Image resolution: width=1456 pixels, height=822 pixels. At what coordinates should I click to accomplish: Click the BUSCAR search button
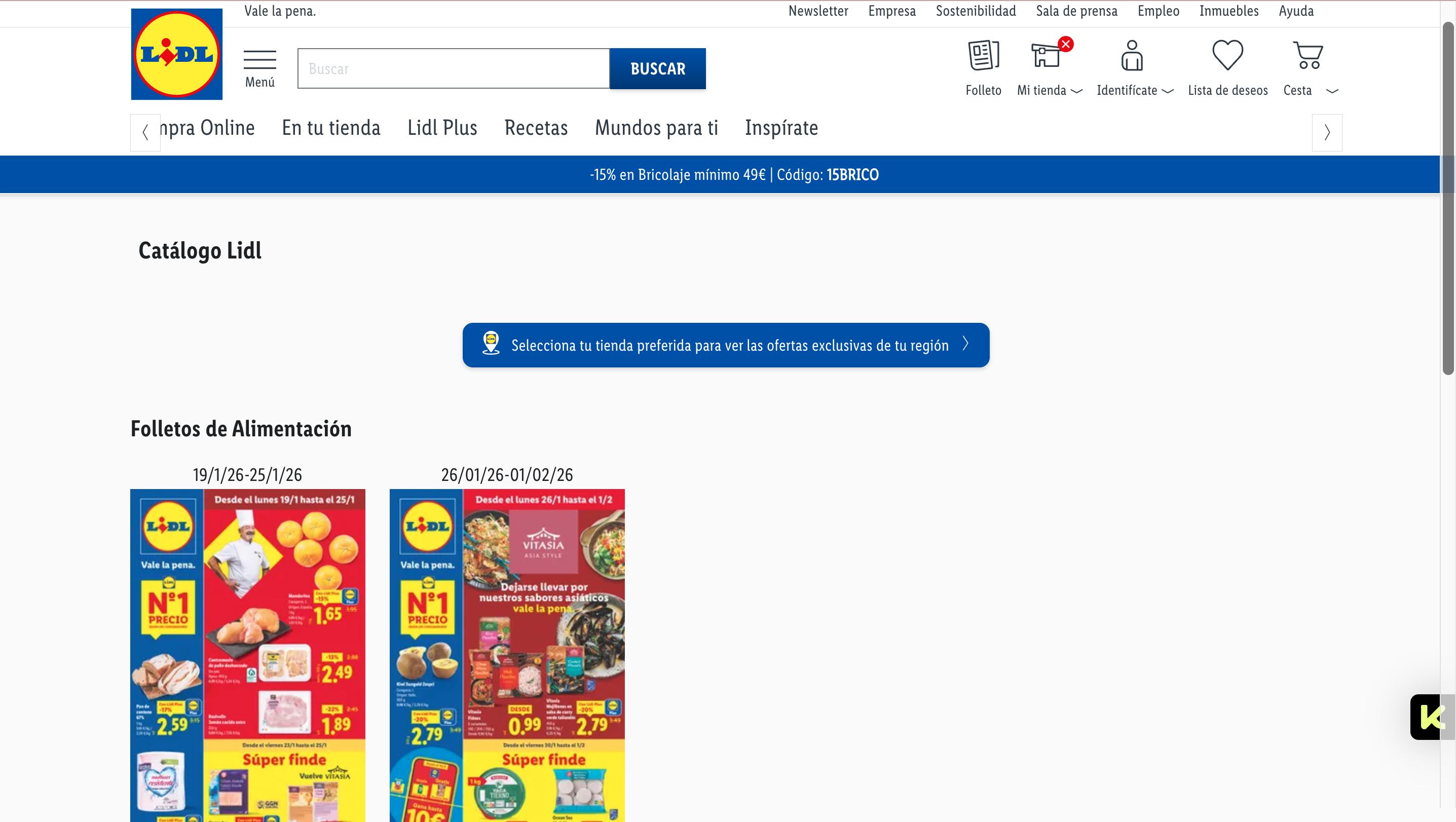658,68
